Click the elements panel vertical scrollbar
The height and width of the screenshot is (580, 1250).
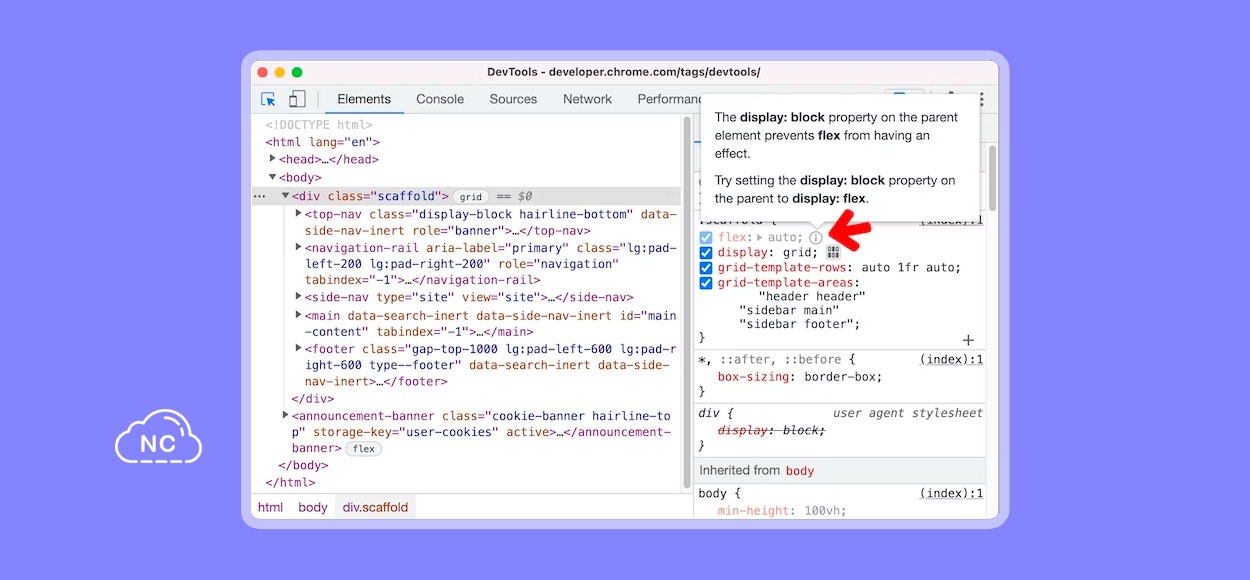click(x=686, y=300)
